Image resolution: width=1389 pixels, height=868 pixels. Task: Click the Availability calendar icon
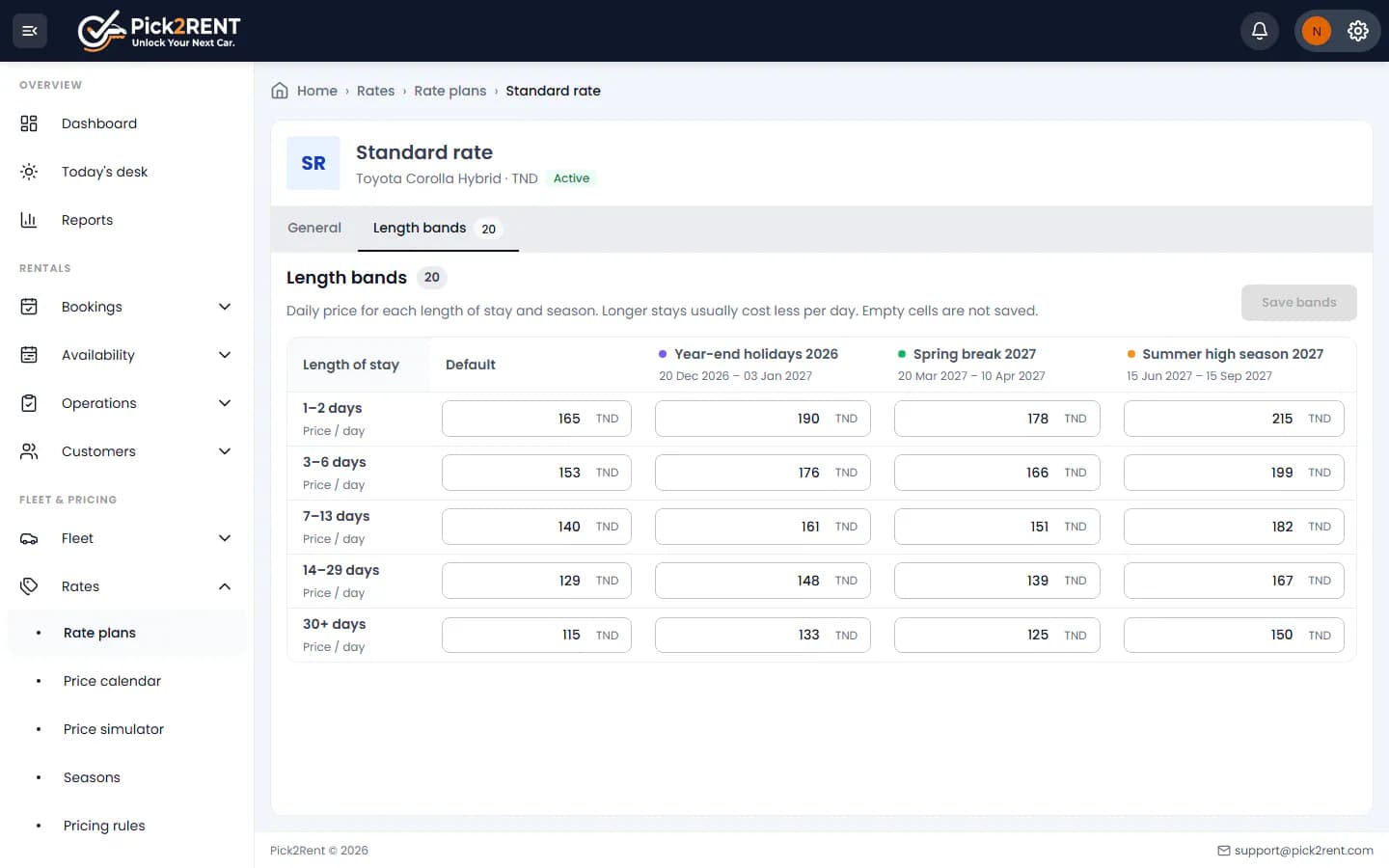point(29,355)
